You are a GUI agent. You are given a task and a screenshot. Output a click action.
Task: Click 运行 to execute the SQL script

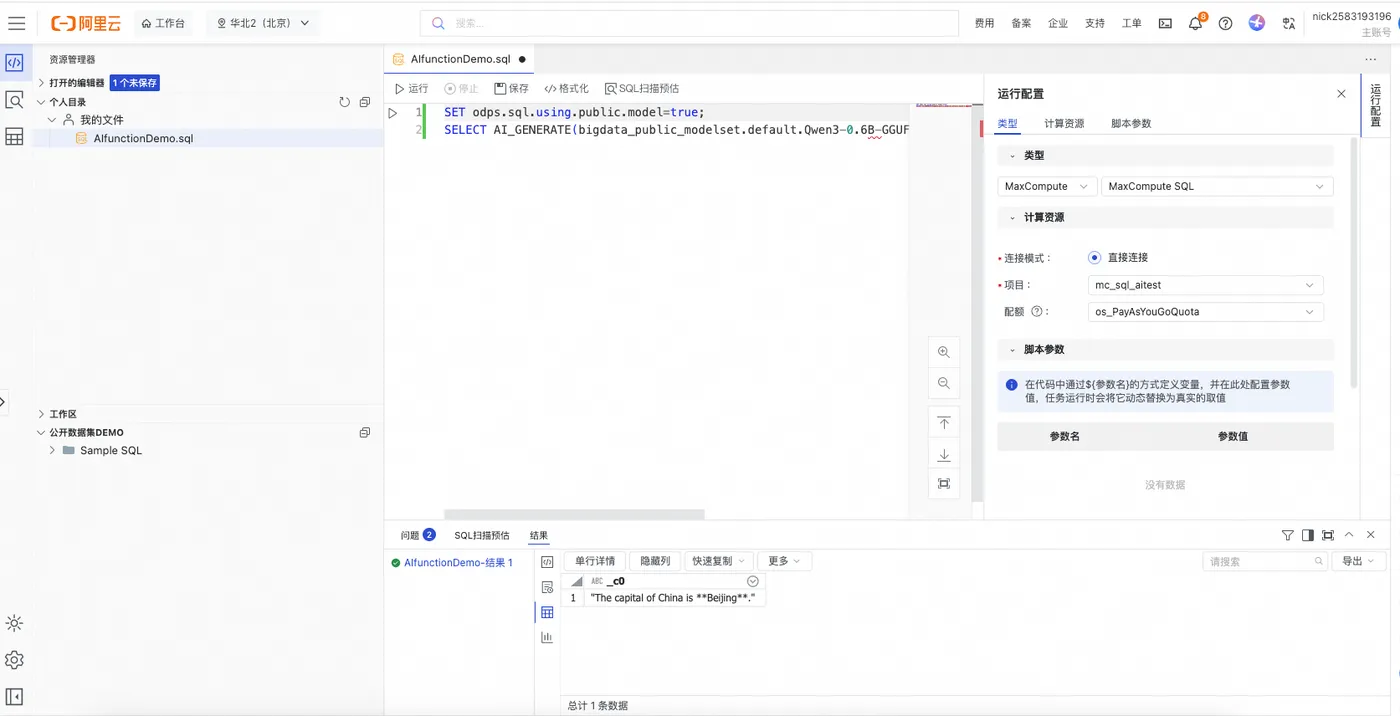(x=413, y=87)
